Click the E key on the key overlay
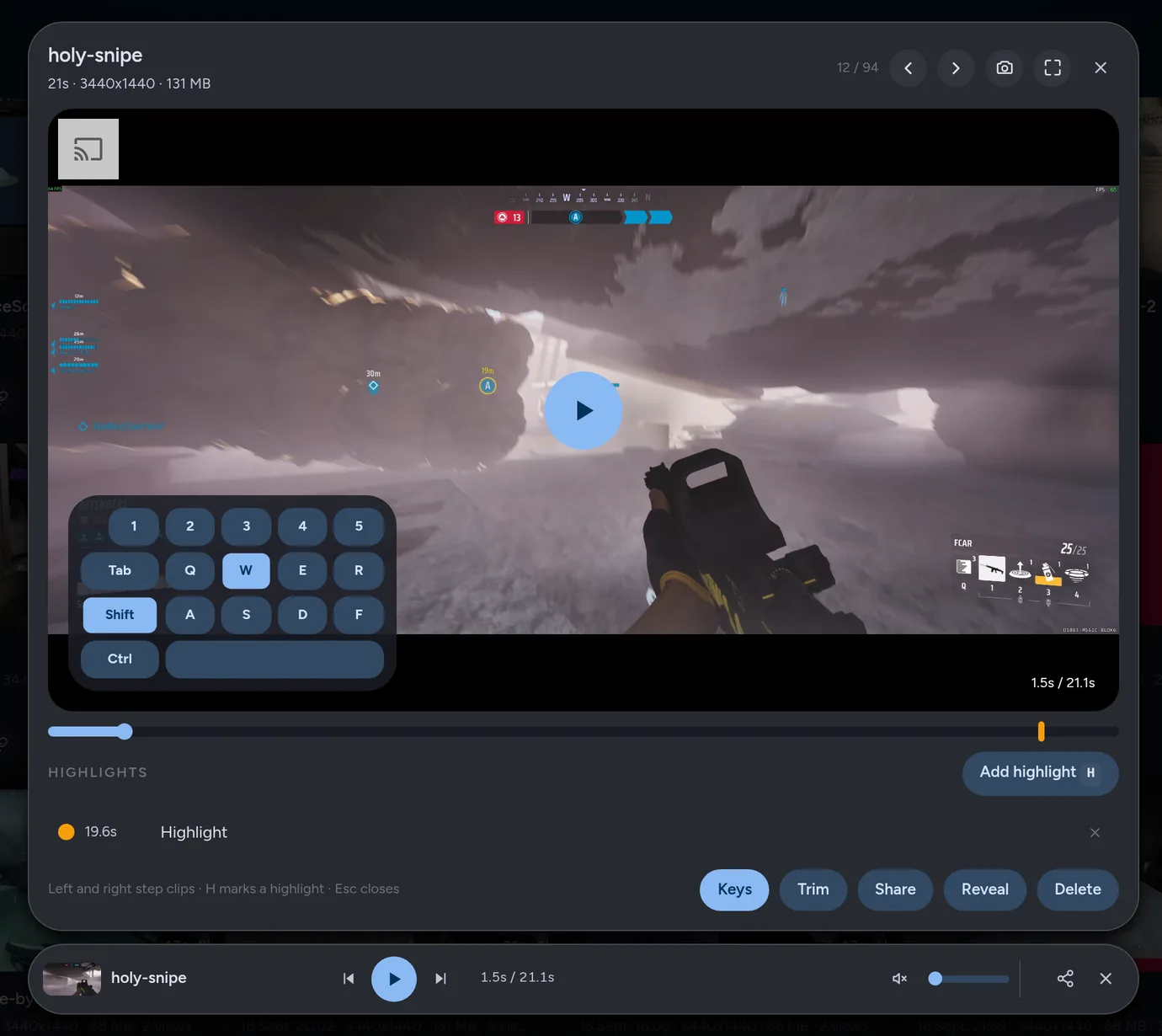Image resolution: width=1162 pixels, height=1036 pixels. (x=302, y=570)
